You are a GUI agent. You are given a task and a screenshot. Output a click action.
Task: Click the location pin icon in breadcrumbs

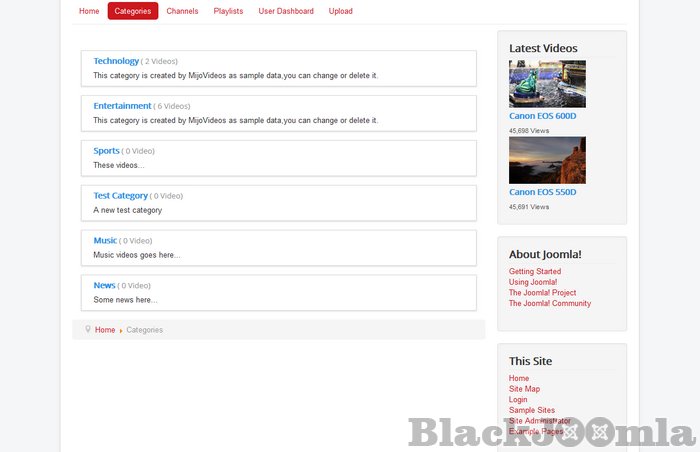point(88,329)
